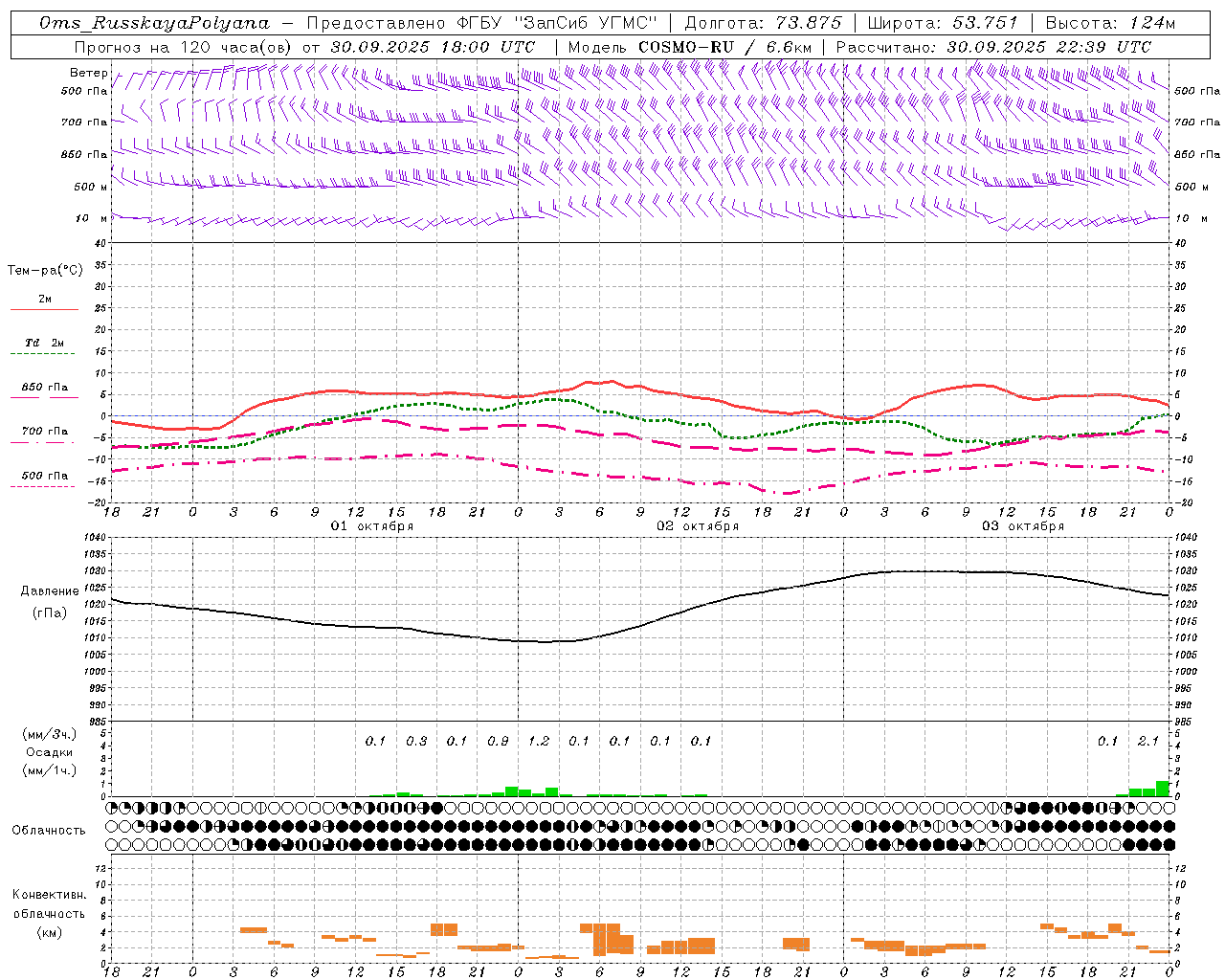Click the 'Прогноз на 120 часа(ов)' forecast header
Screen dimensions: 1225x980
point(184,46)
